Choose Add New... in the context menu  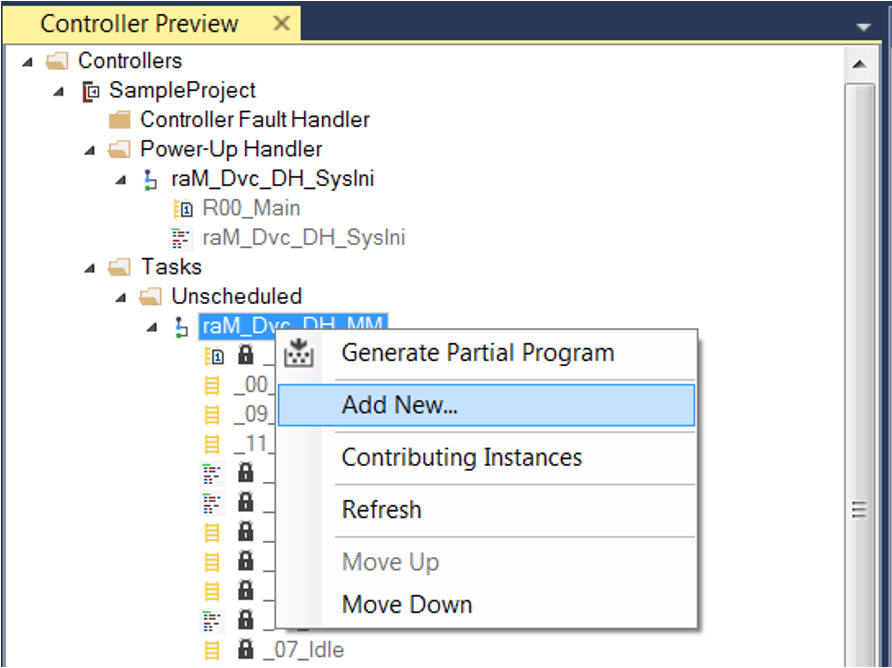[x=486, y=405]
